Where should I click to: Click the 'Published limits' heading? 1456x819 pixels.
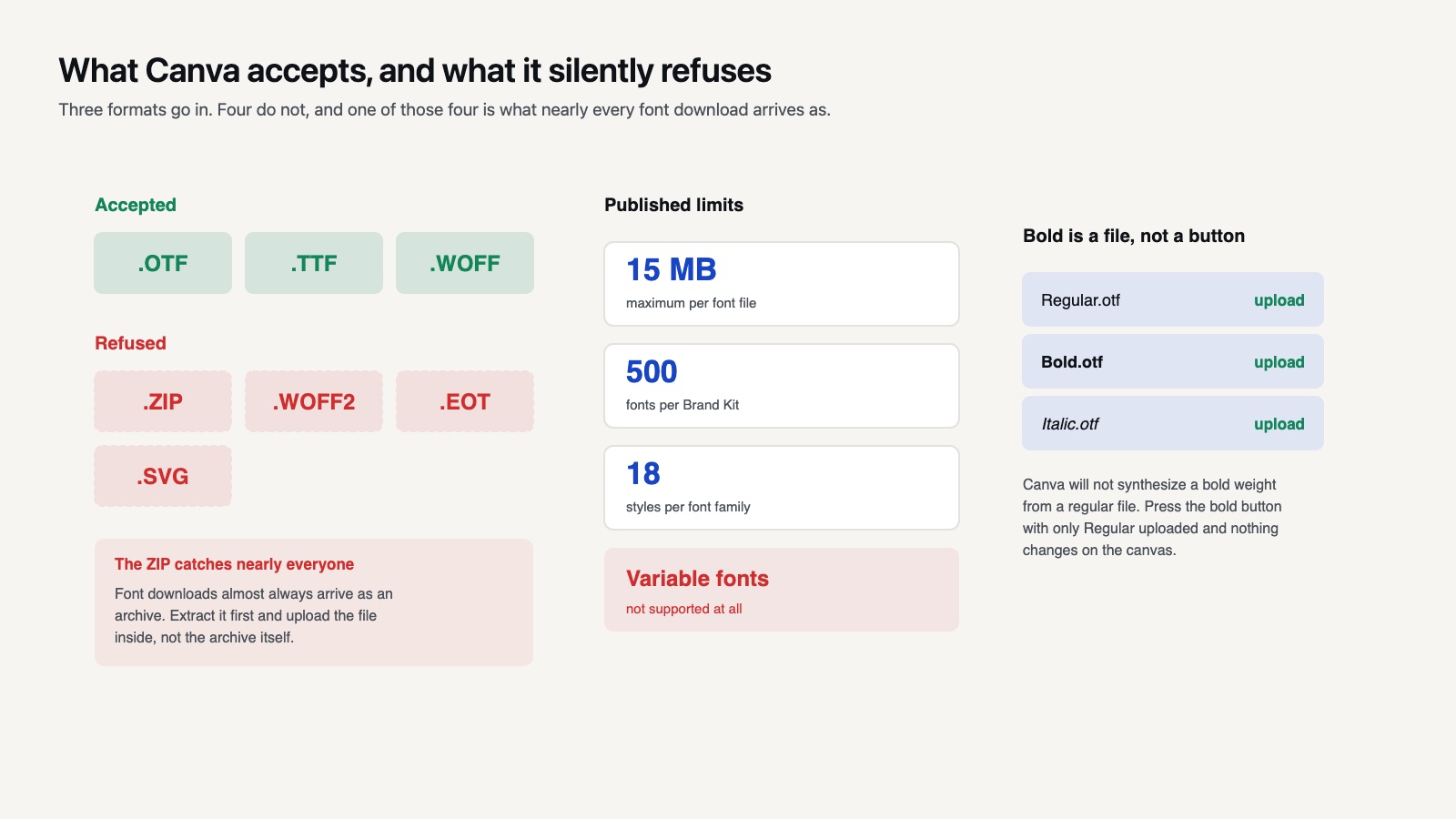[x=673, y=205]
